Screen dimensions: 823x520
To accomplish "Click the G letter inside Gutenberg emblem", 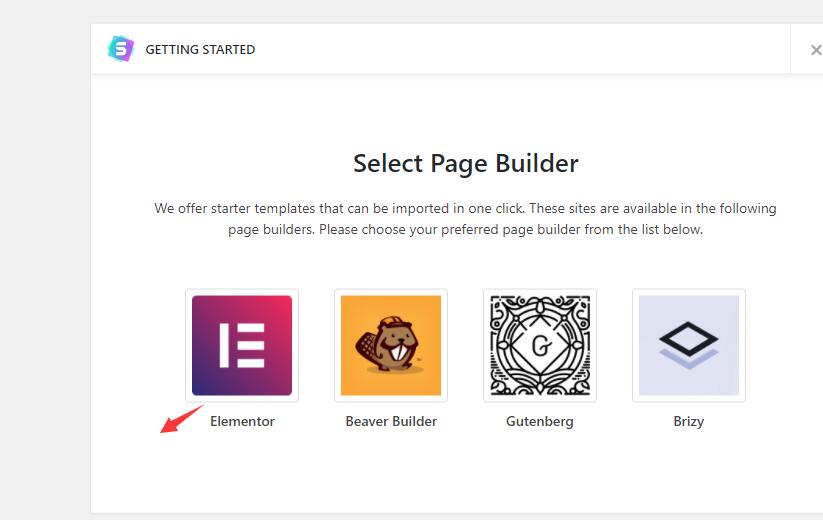I will (x=541, y=346).
